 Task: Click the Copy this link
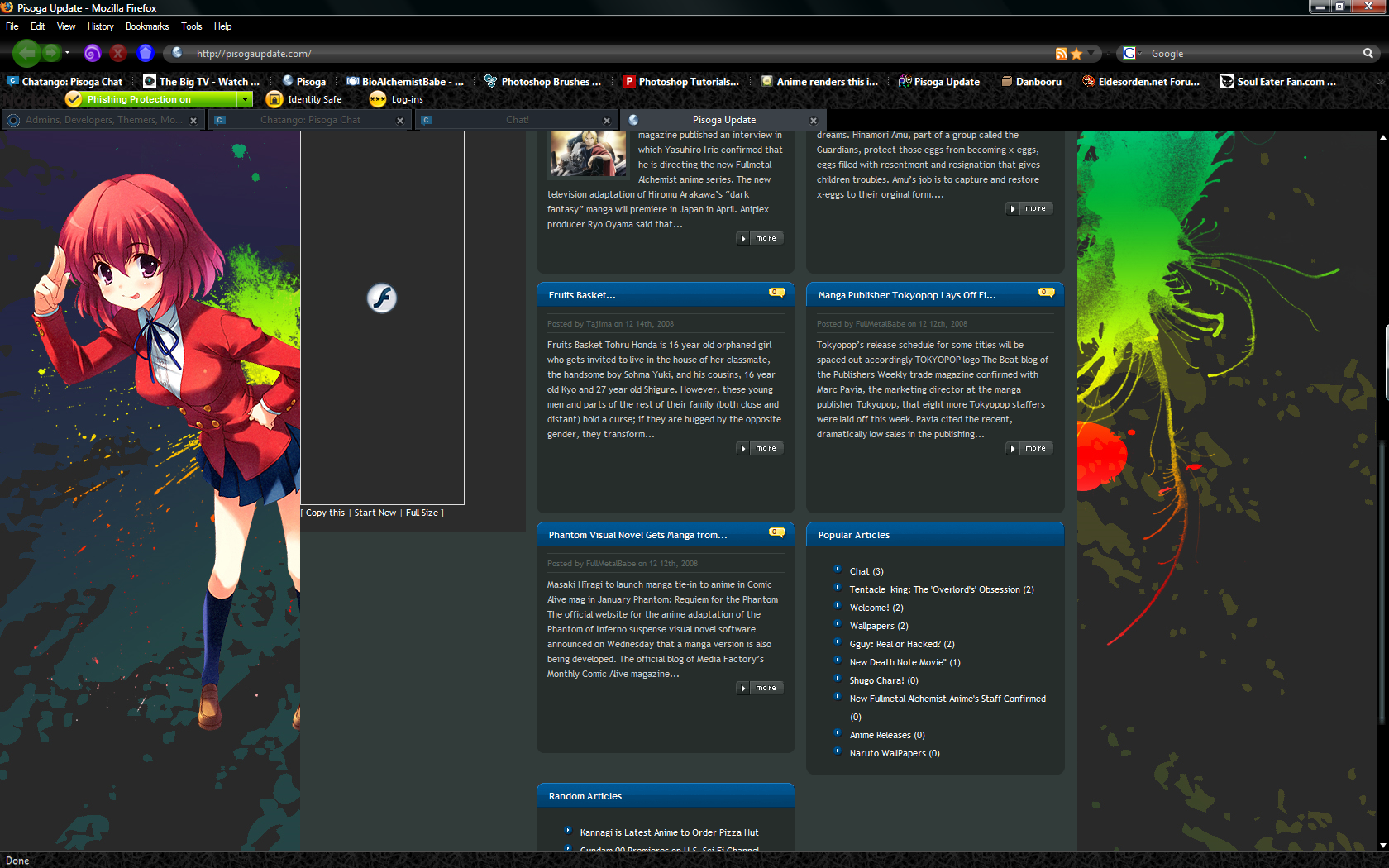click(x=325, y=513)
